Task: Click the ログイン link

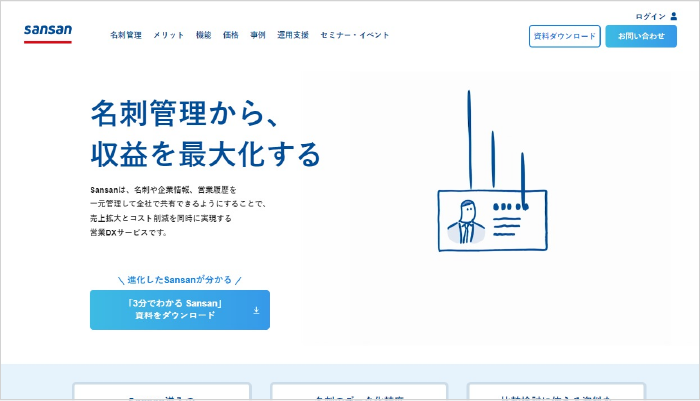Action: point(650,17)
